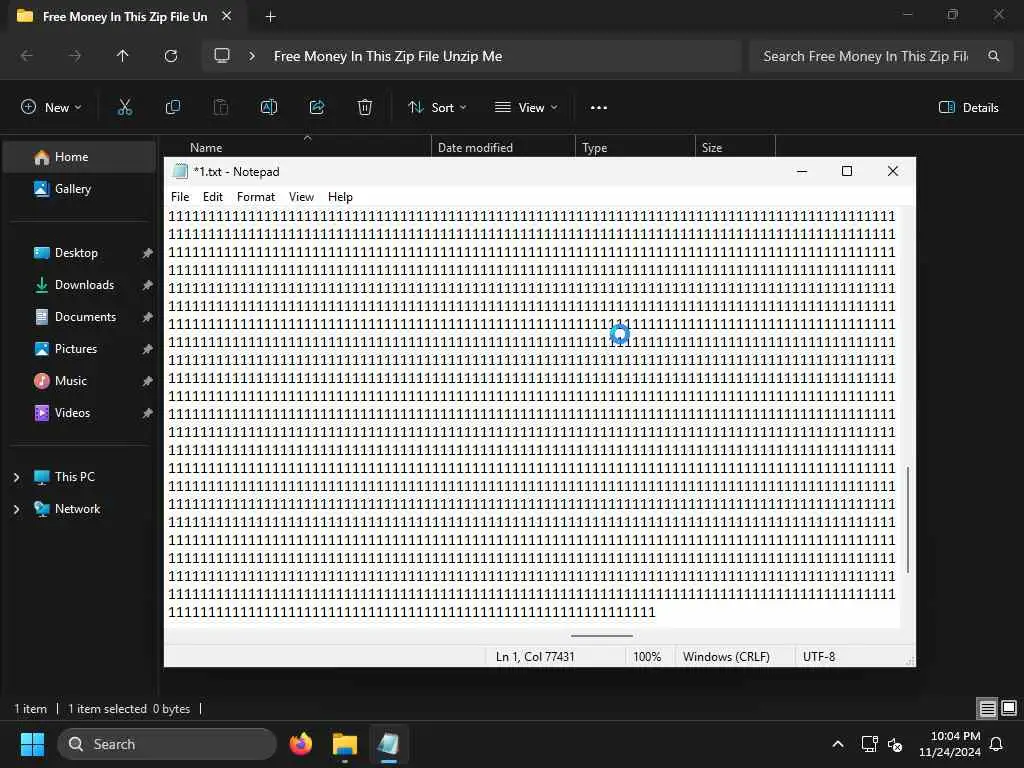Click the taskbar clock and date
Image resolution: width=1024 pixels, height=768 pixels.
click(949, 744)
